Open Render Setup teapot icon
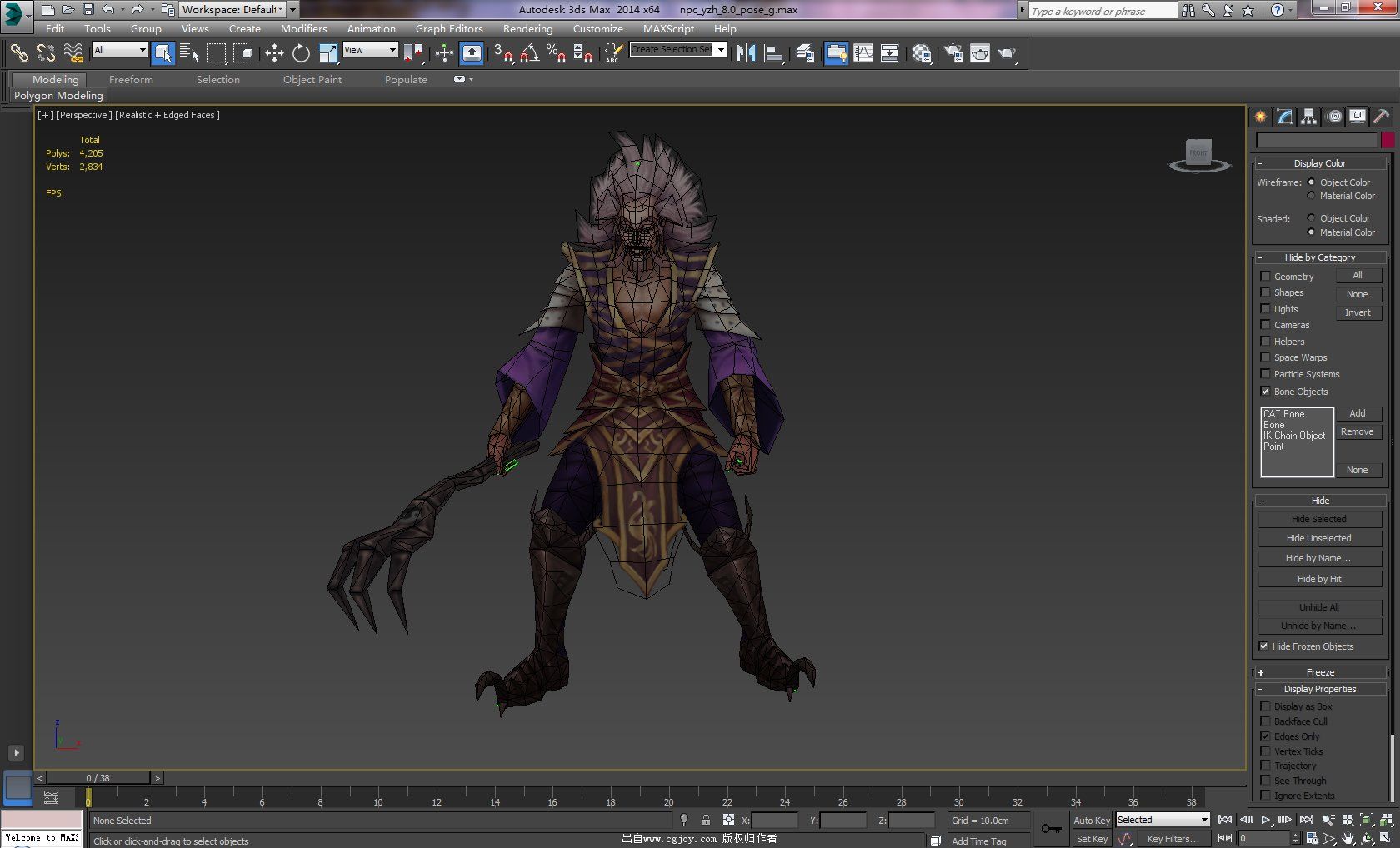 (x=952, y=53)
